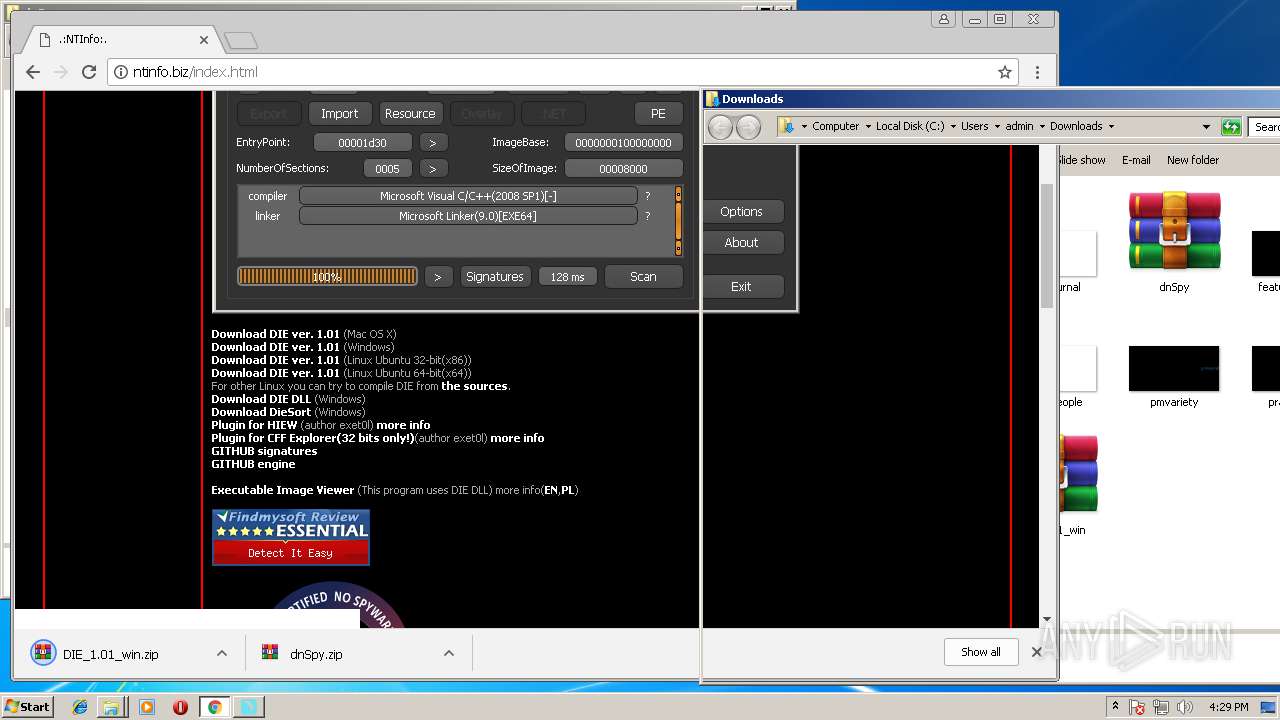The height and width of the screenshot is (720, 1280).
Task: Open Chrome user profile icon
Action: [x=943, y=19]
